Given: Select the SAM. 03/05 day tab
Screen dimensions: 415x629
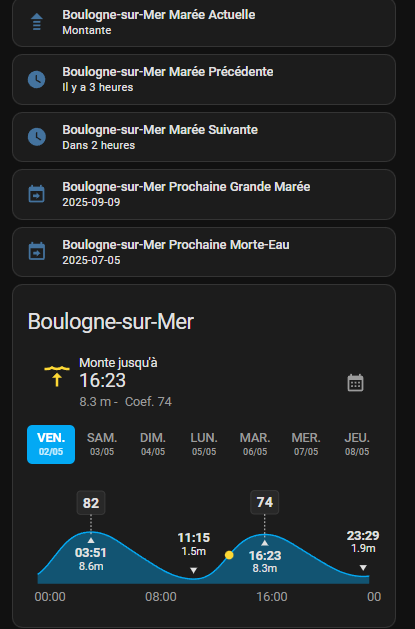Looking at the screenshot, I should tap(102, 444).
